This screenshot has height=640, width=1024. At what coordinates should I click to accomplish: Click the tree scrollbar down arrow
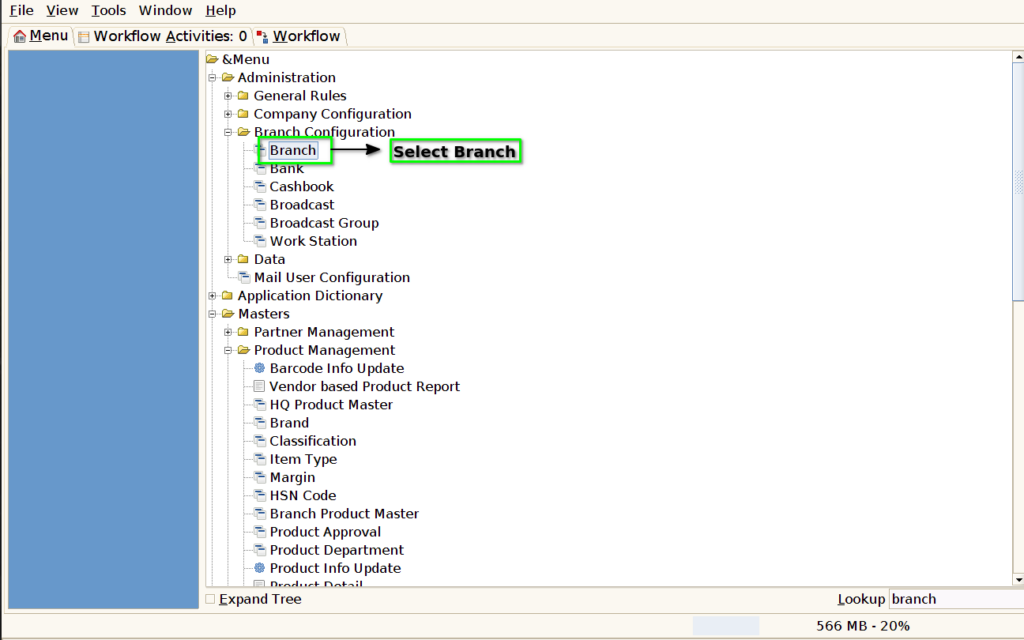coord(1018,579)
